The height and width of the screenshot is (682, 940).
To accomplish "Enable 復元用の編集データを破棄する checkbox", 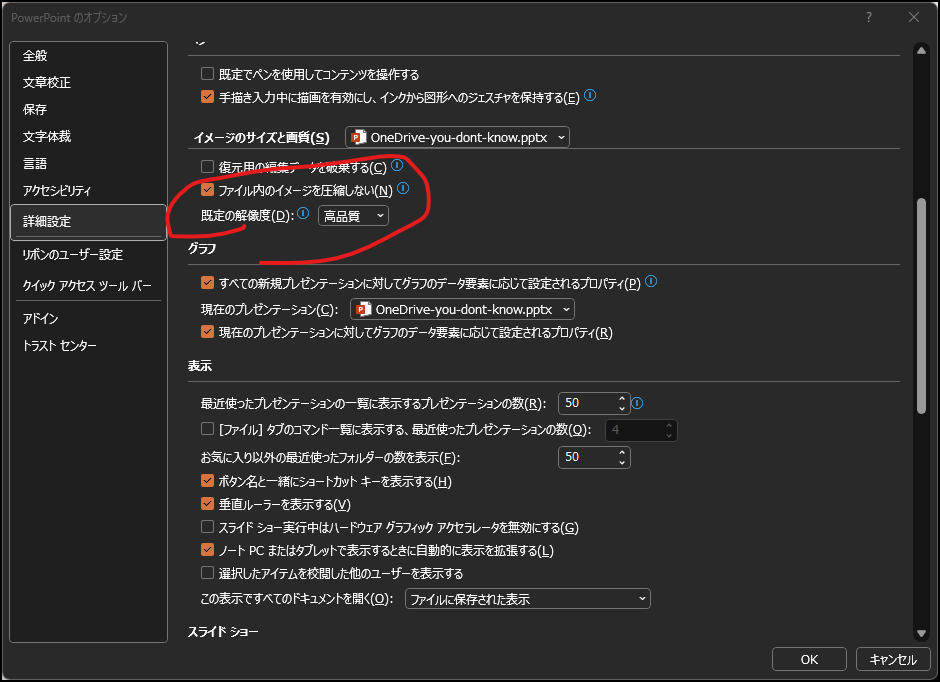I will (x=207, y=166).
